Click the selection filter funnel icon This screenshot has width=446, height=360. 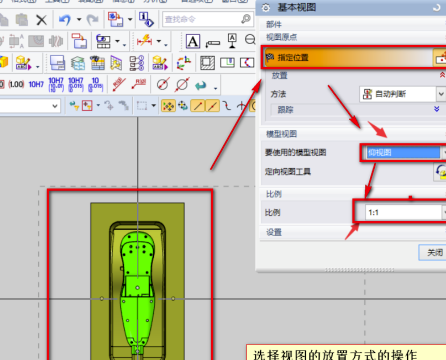point(74,106)
